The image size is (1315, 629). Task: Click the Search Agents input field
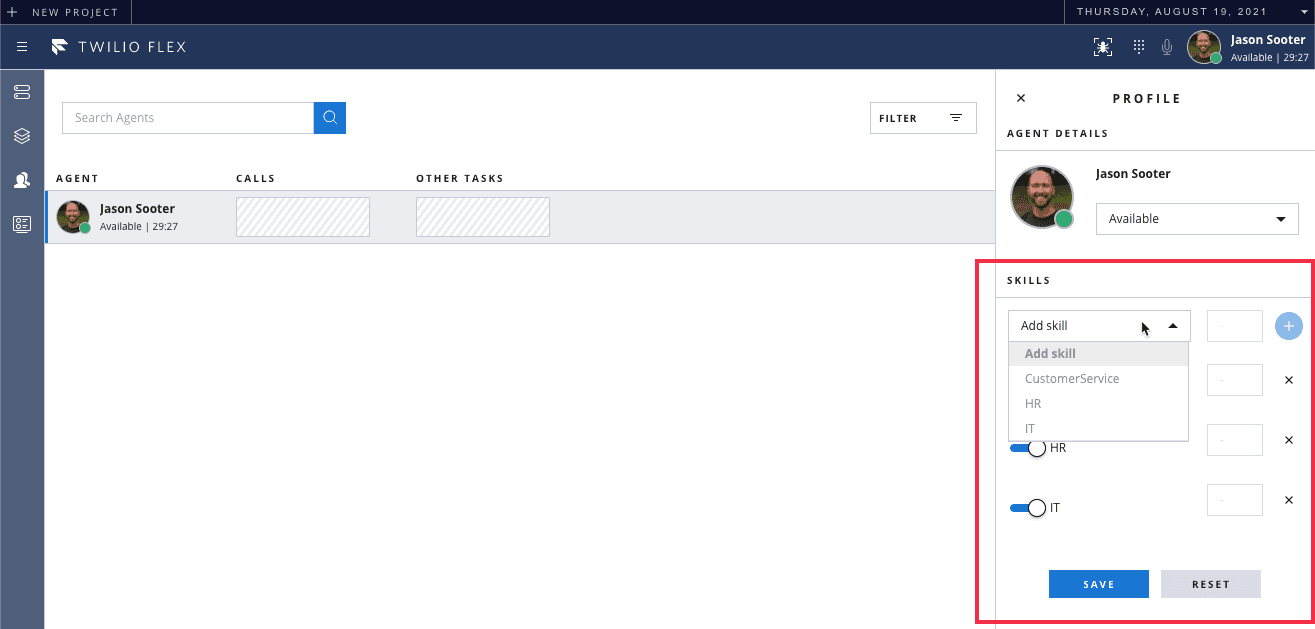186,117
